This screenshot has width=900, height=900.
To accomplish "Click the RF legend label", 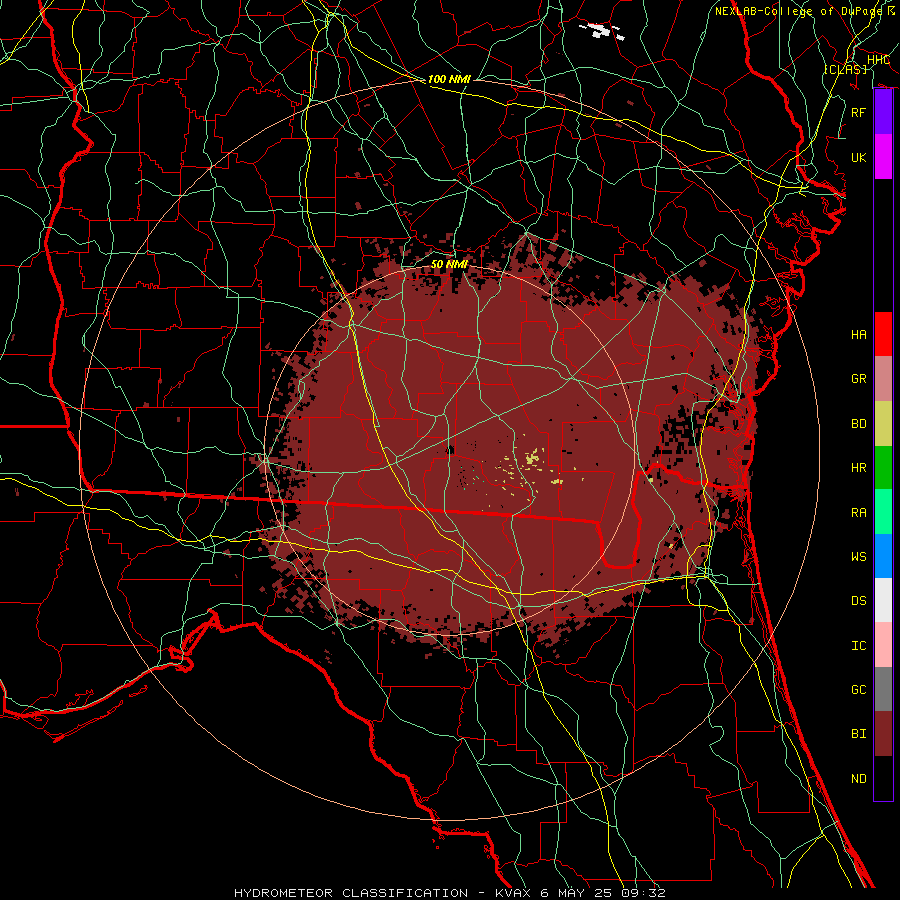I will coord(859,112).
